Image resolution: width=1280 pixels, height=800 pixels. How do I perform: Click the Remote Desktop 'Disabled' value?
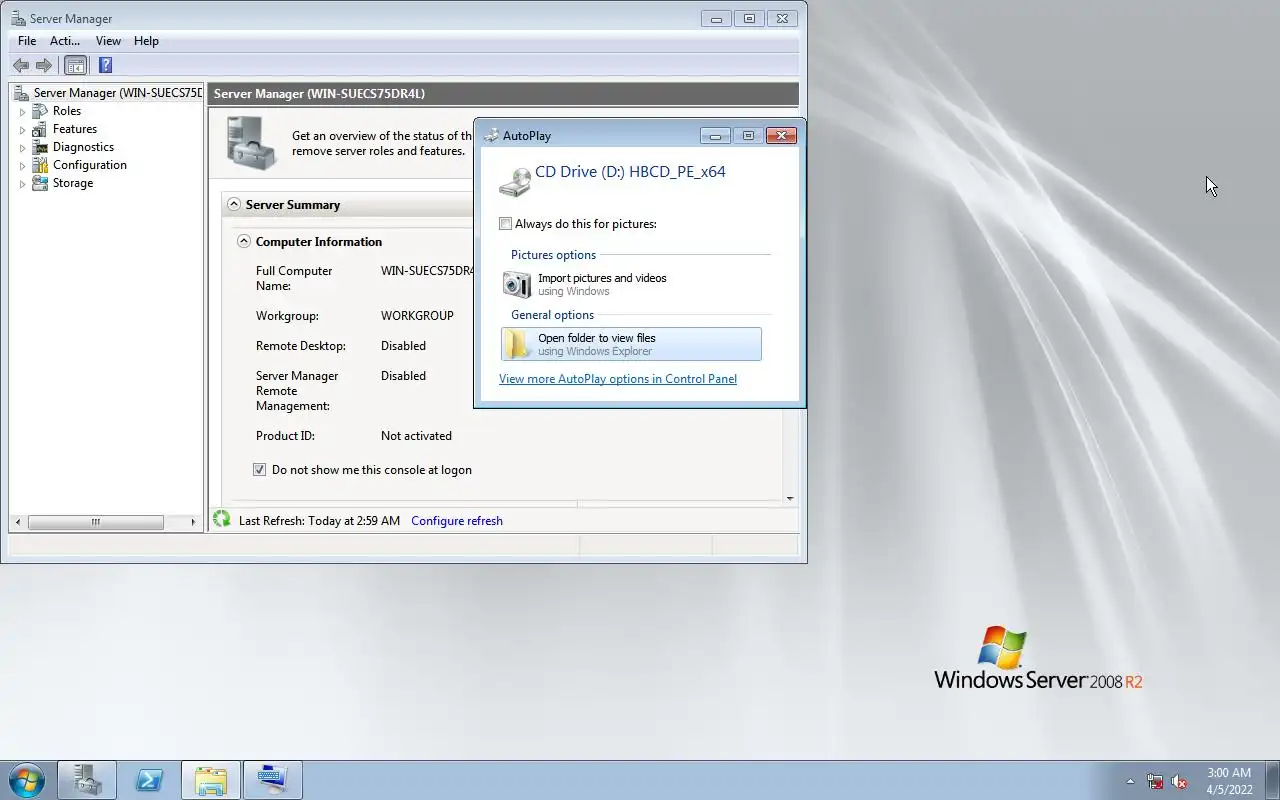403,346
